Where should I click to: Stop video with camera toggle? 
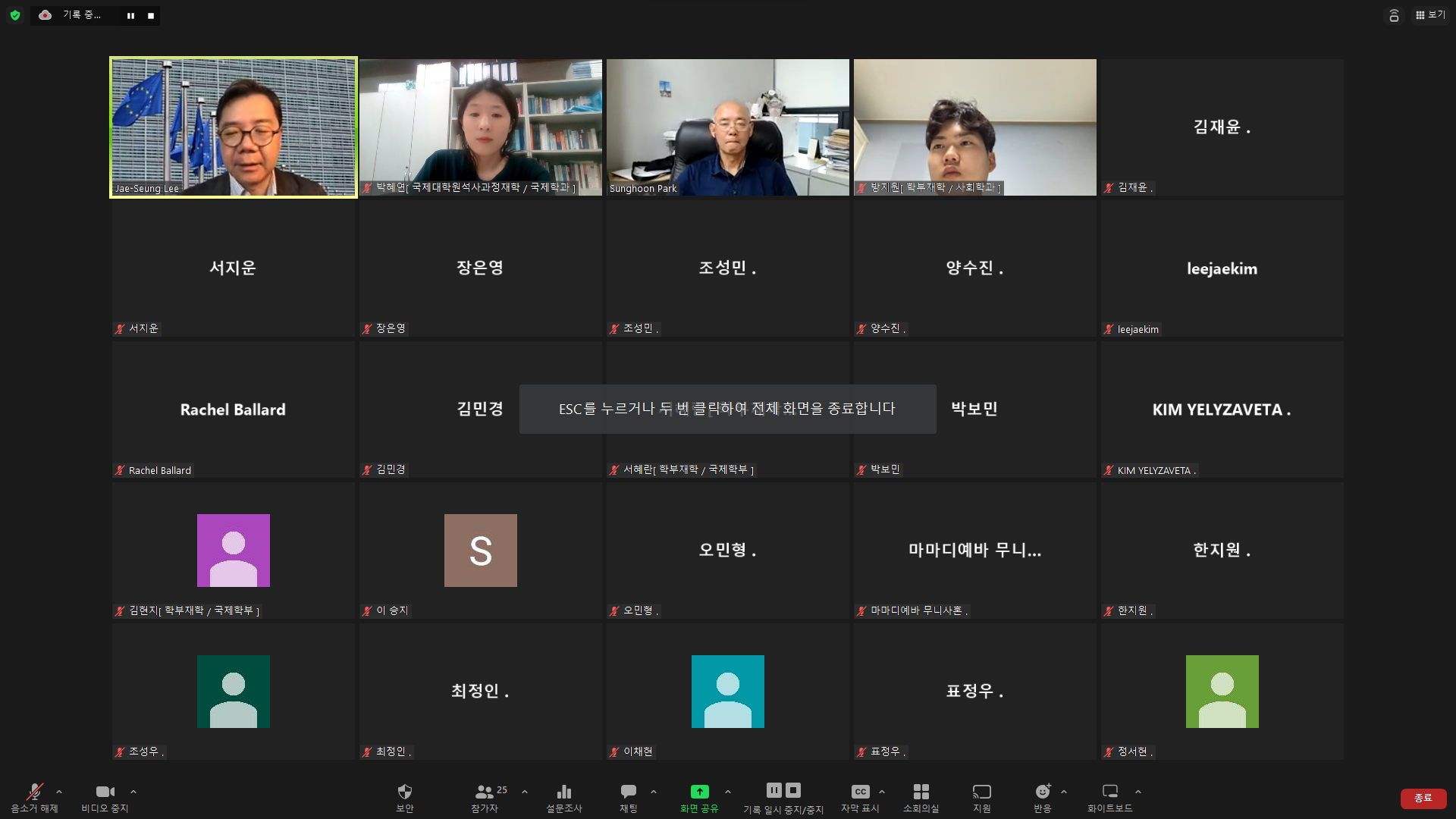105,792
